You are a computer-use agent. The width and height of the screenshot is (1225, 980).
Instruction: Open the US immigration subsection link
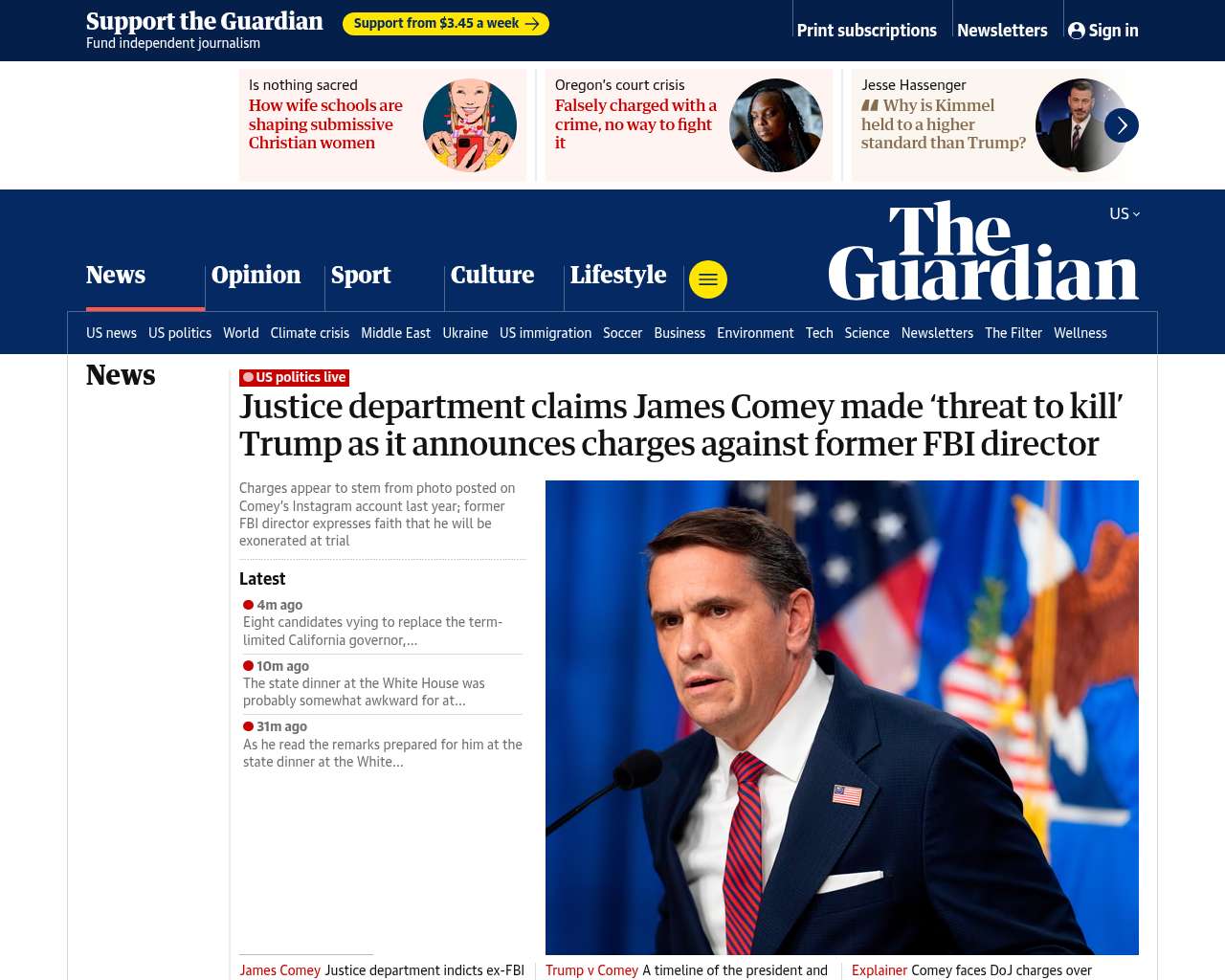(546, 333)
